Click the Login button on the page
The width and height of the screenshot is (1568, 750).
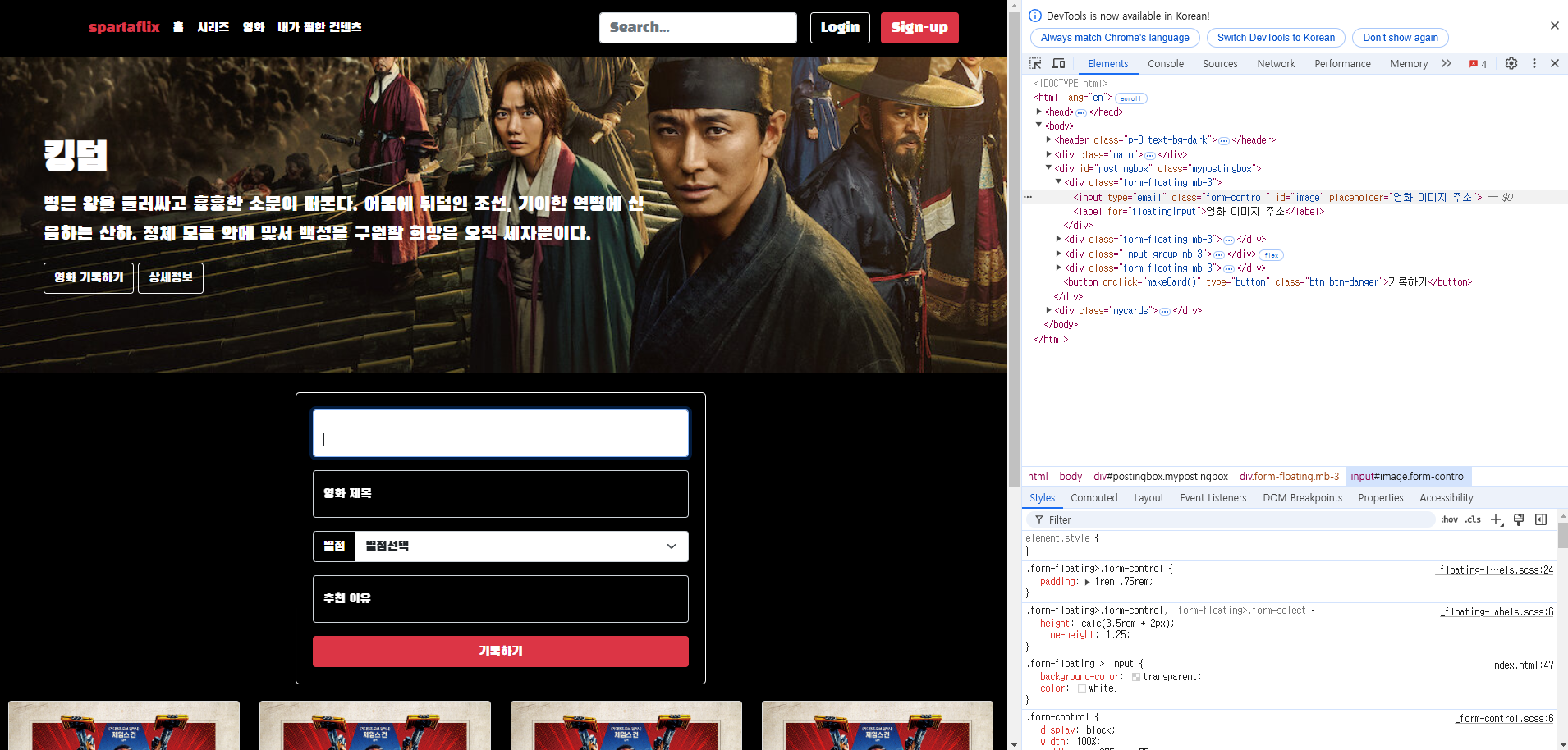pyautogui.click(x=840, y=28)
